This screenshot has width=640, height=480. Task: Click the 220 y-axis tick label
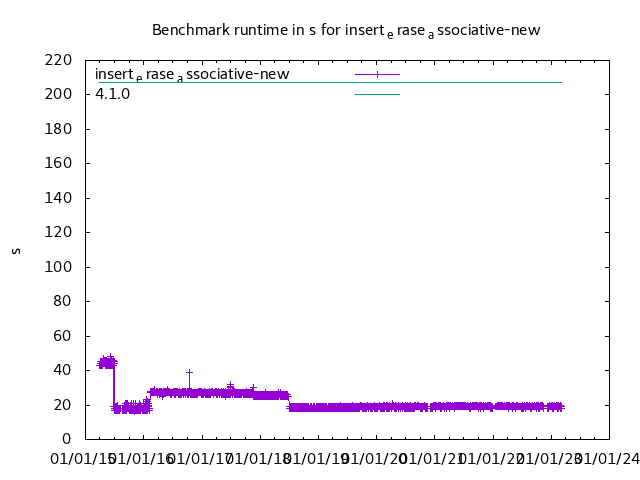coord(58,60)
